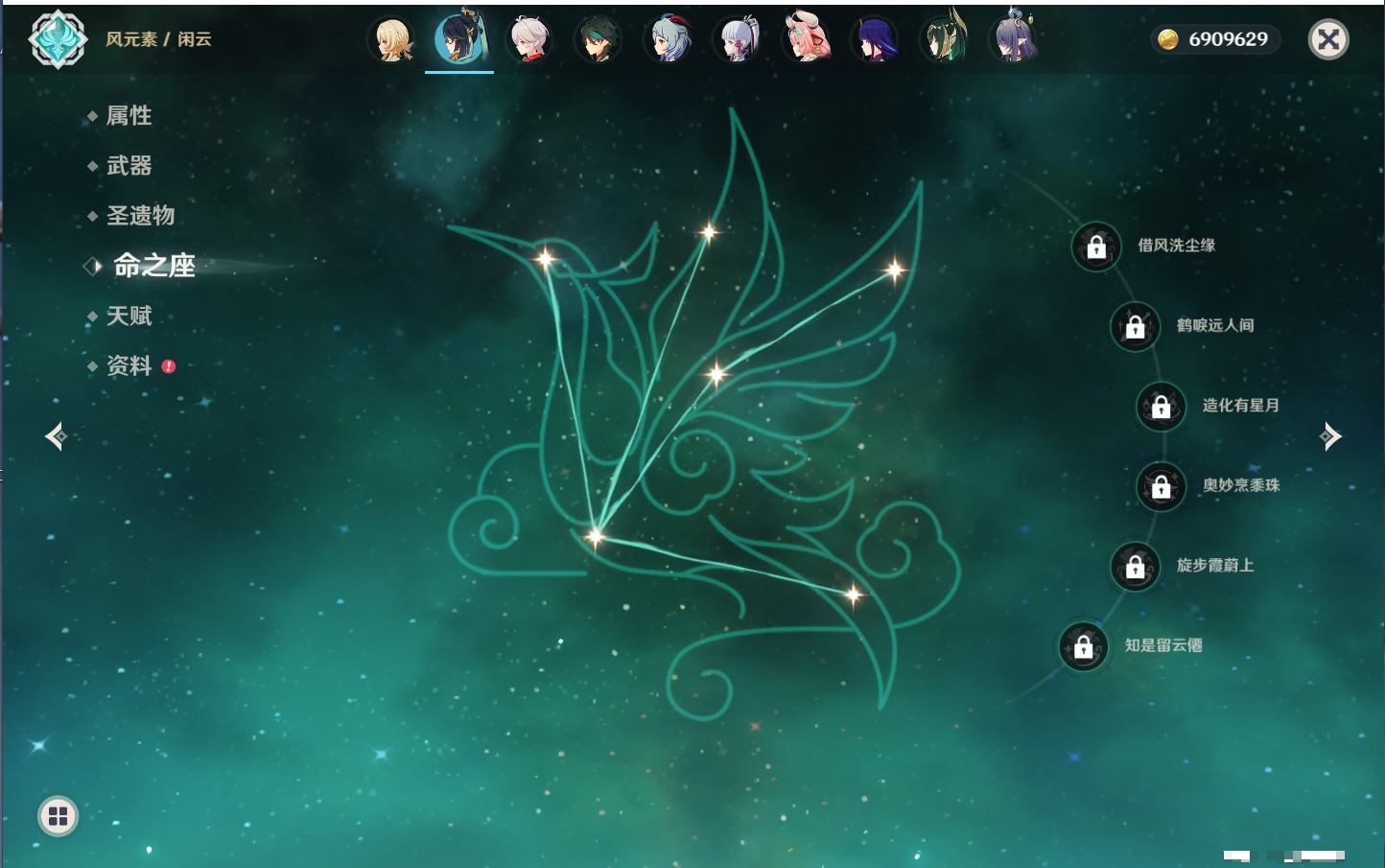Image resolution: width=1385 pixels, height=868 pixels.
Task: Close the character screen with the X
Action: click(1328, 39)
